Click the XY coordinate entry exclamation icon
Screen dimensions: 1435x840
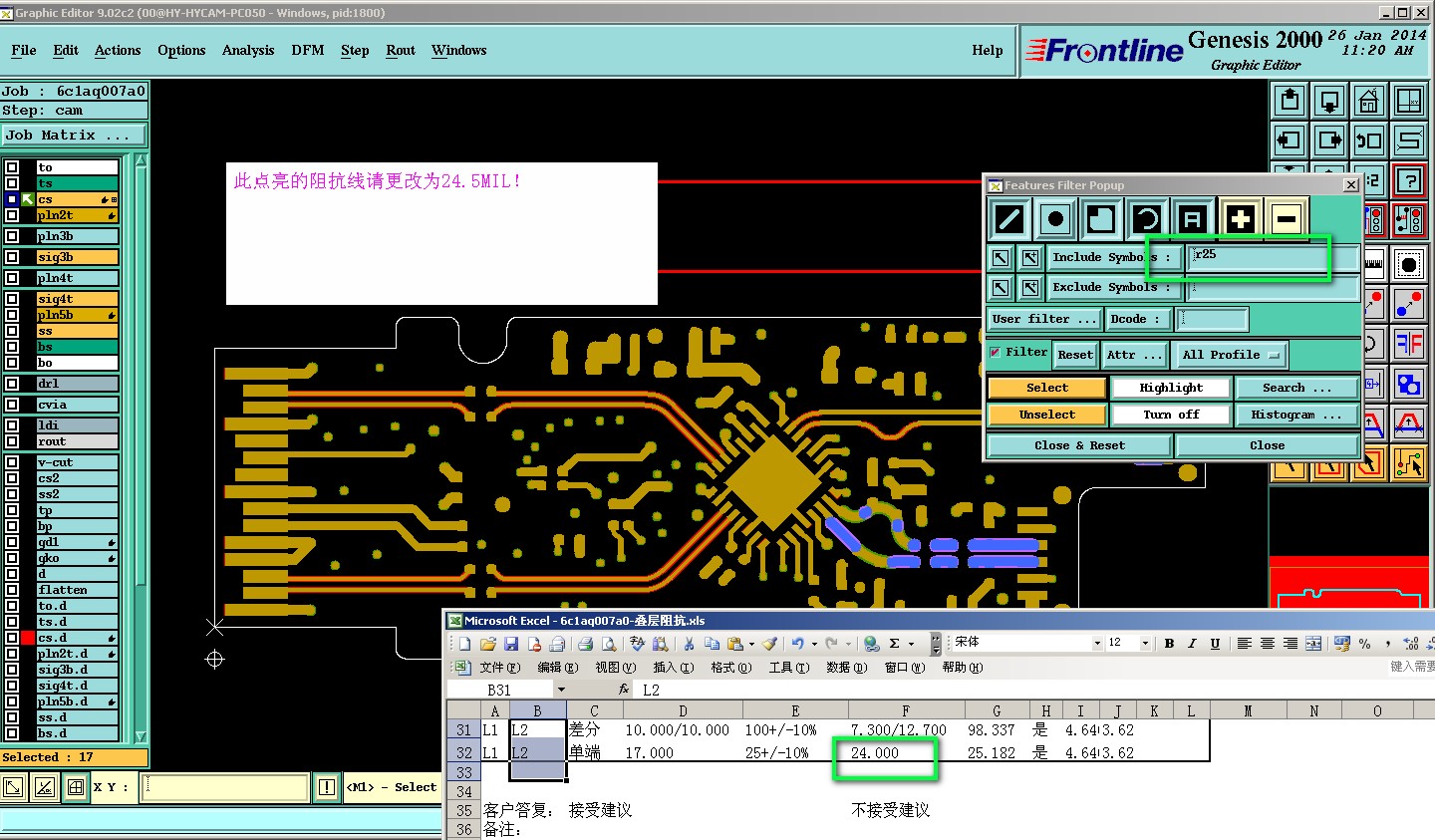click(326, 787)
